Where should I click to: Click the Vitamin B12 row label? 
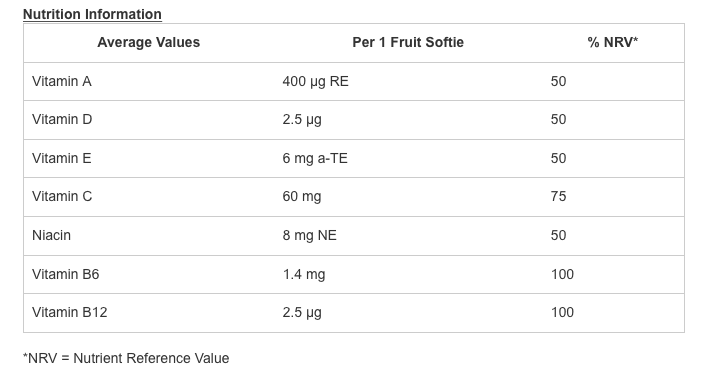[x=70, y=312]
